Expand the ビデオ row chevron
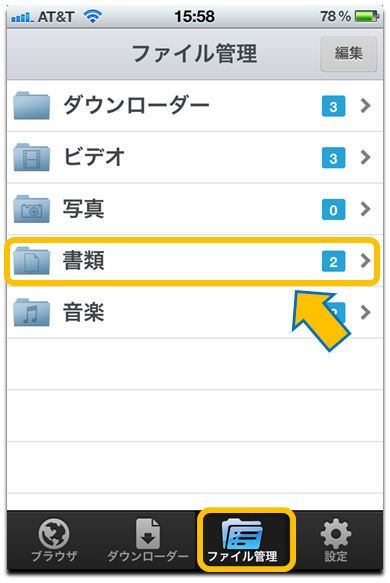This screenshot has width=390, height=583. 366,158
